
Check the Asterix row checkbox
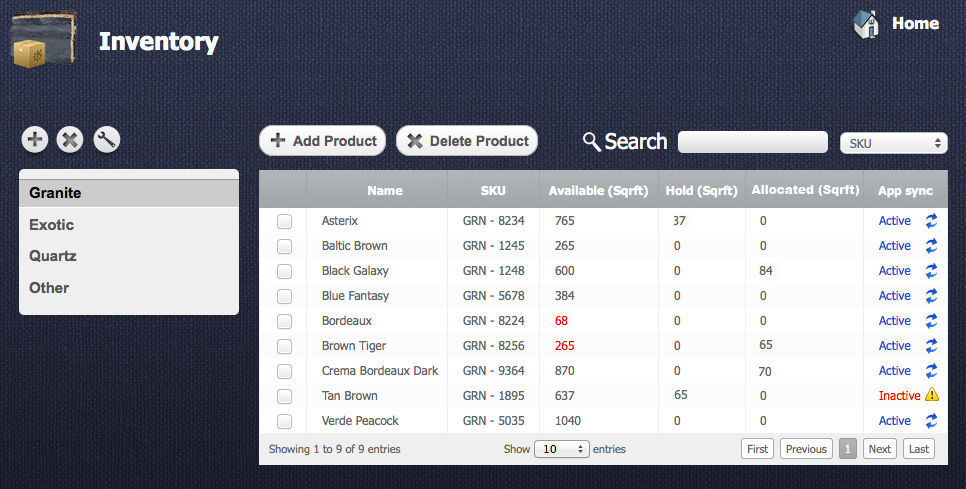(284, 221)
